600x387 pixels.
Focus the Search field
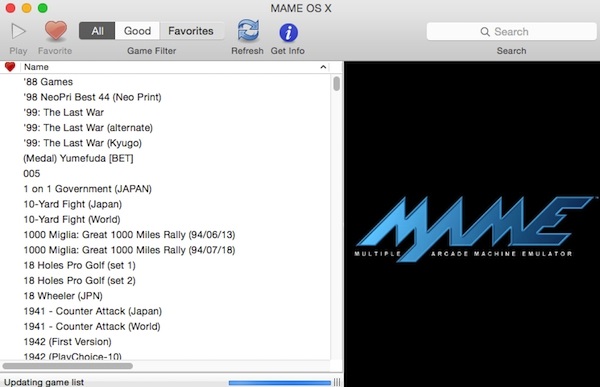pyautogui.click(x=511, y=31)
